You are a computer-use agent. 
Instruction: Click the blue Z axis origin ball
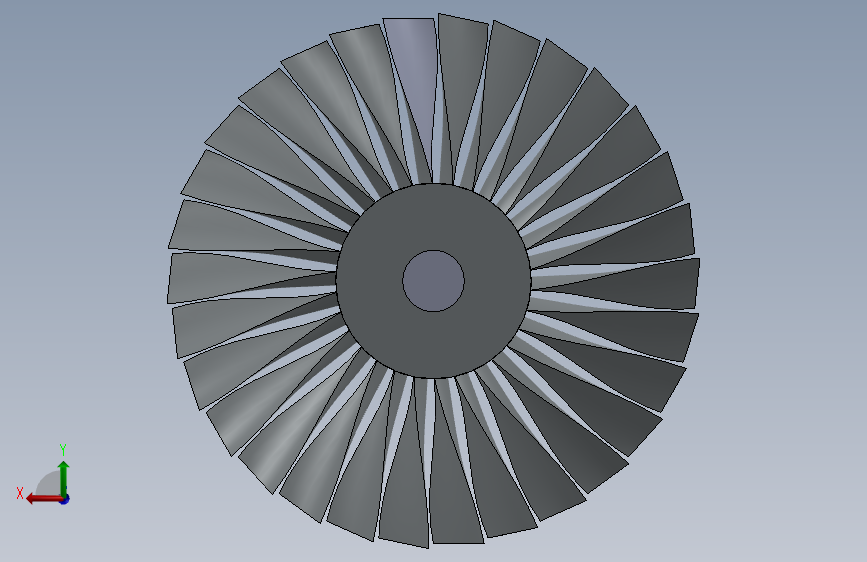coord(65,499)
